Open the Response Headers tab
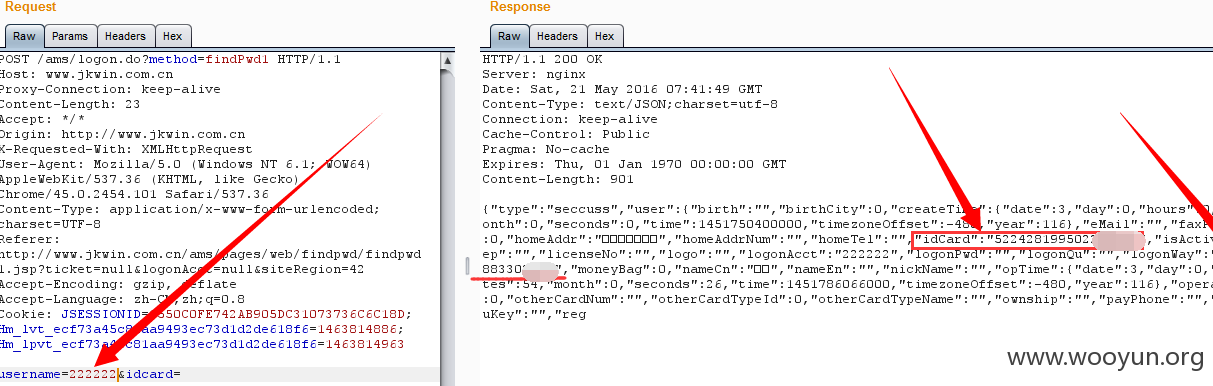 tap(558, 36)
